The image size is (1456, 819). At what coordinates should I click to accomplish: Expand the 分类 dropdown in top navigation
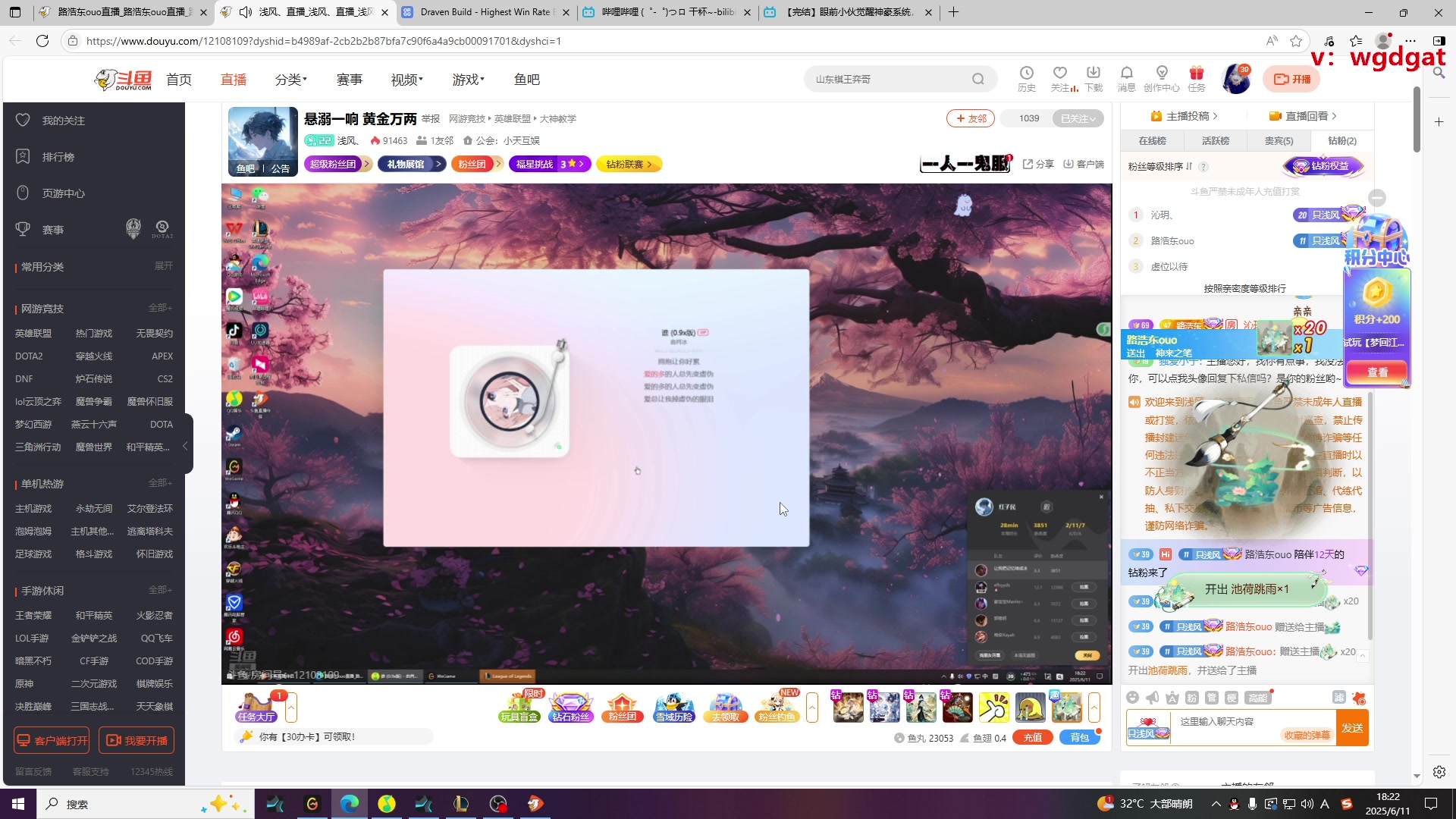point(291,80)
